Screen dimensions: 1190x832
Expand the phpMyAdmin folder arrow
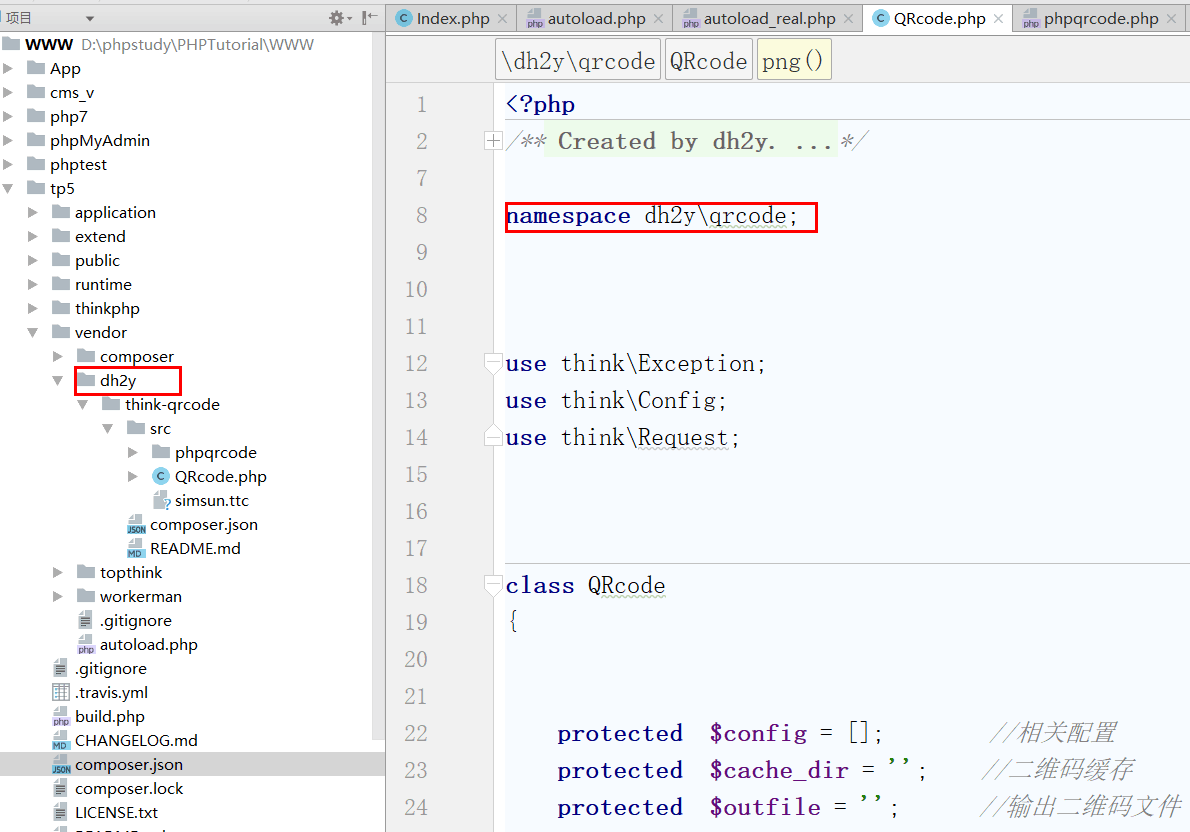point(8,140)
